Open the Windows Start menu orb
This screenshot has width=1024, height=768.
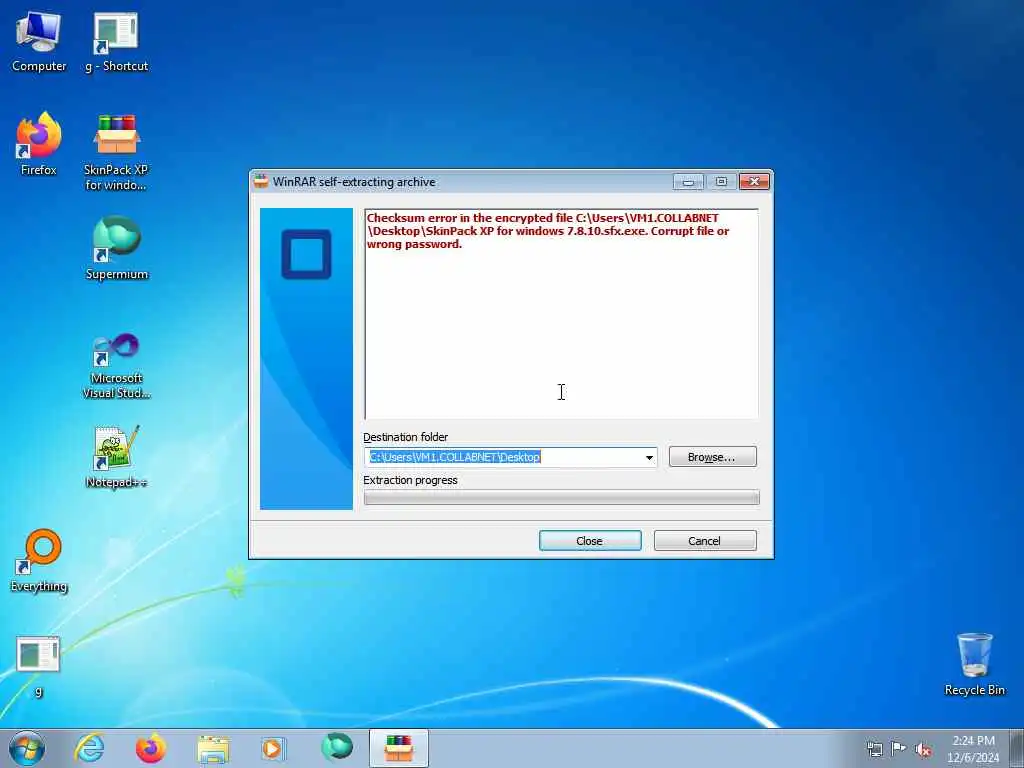27,748
